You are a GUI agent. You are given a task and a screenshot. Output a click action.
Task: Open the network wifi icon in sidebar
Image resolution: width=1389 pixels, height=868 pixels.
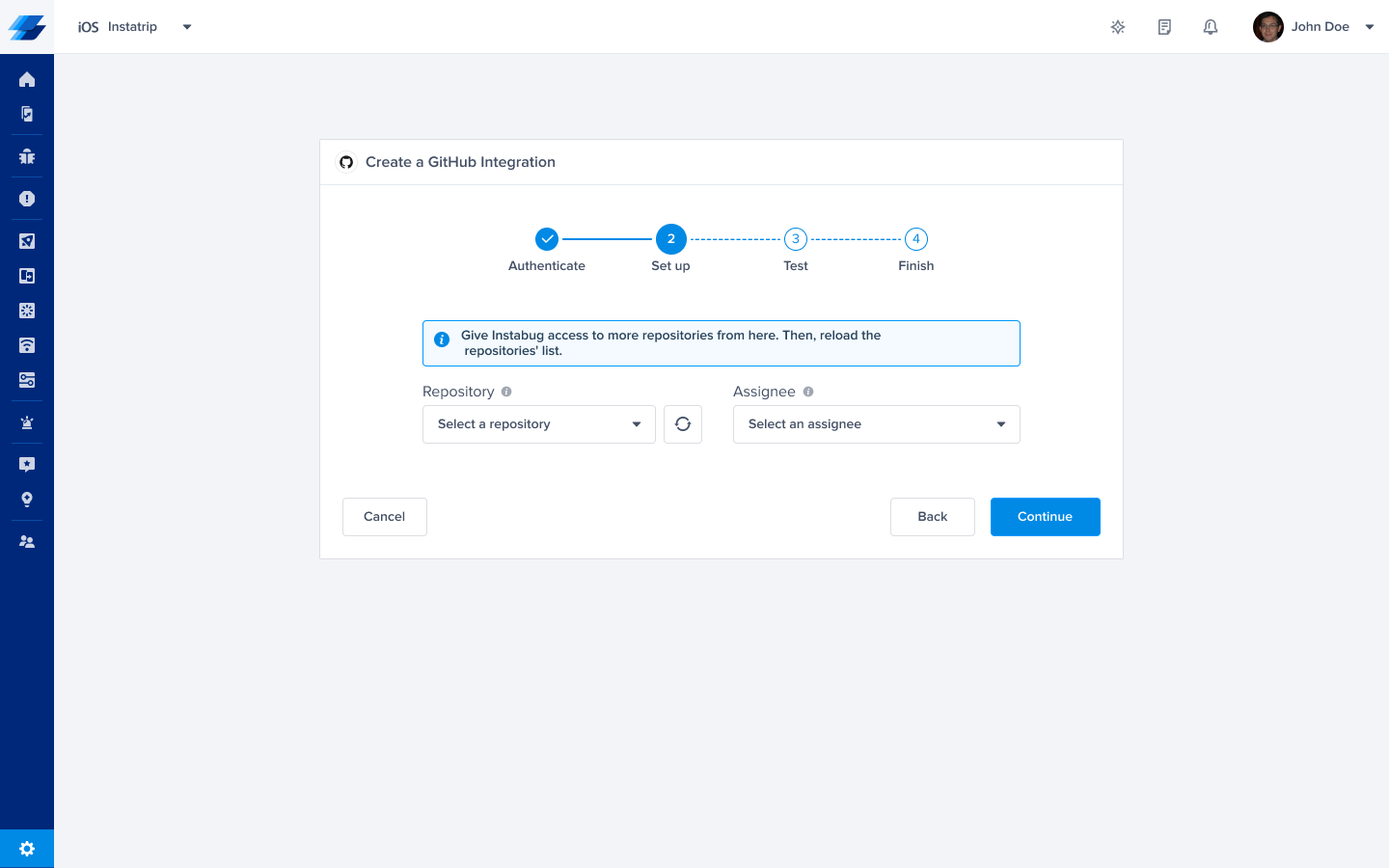(27, 345)
